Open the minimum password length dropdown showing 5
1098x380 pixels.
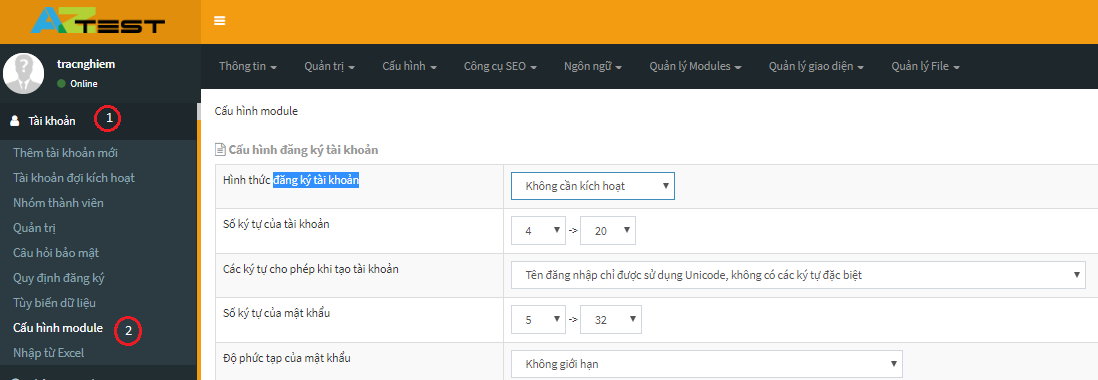538,319
